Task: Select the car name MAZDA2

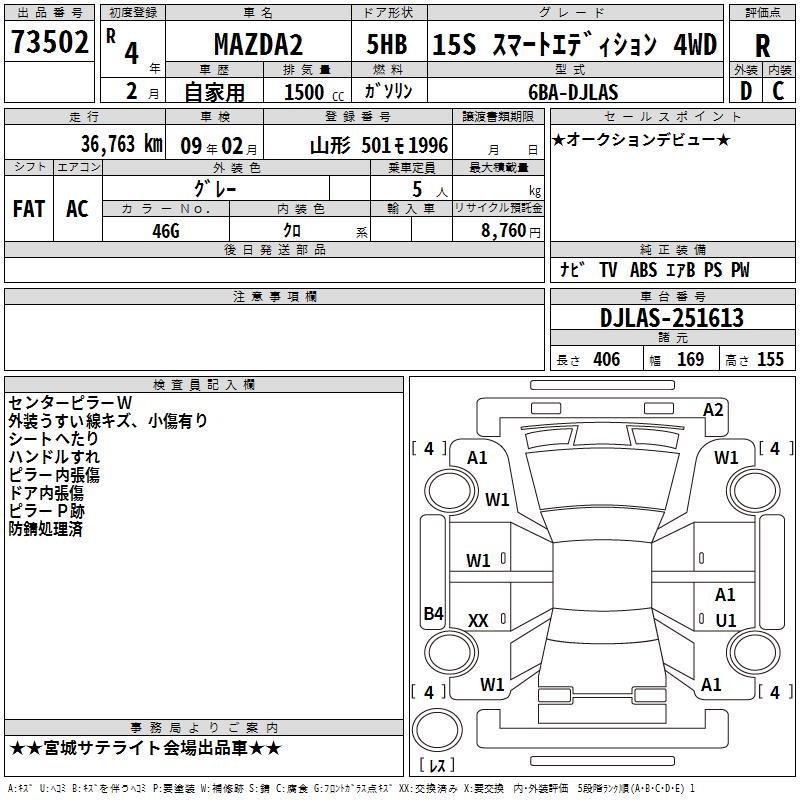Action: click(x=258, y=44)
